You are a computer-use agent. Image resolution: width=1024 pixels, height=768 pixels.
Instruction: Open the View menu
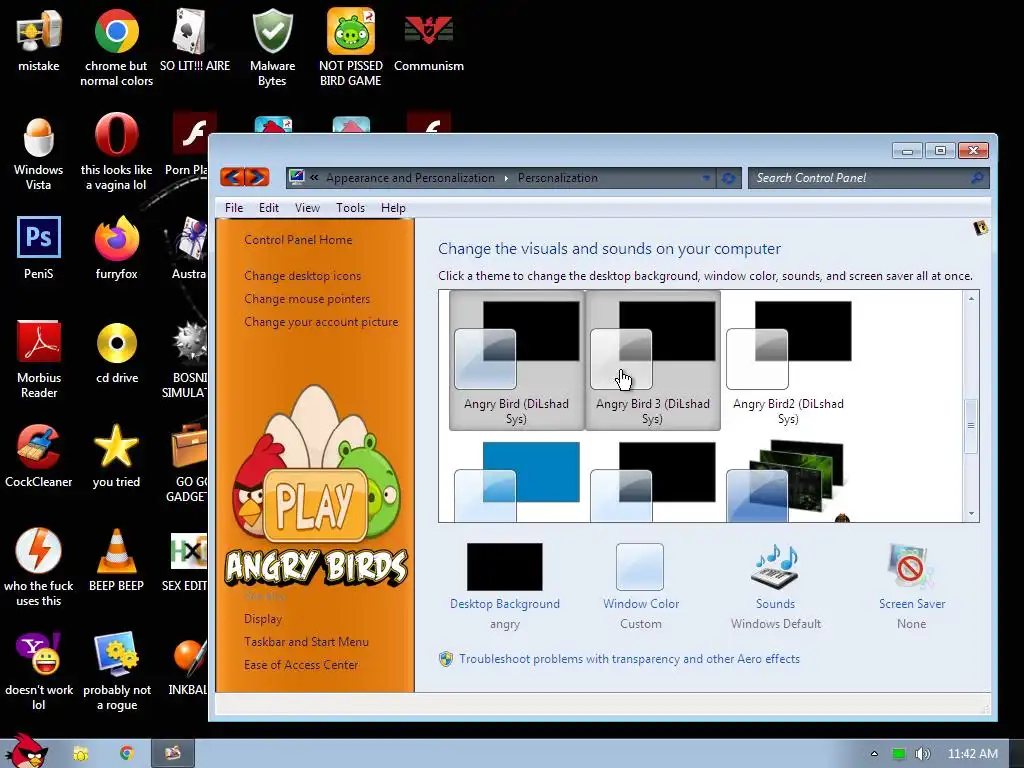[x=307, y=208]
